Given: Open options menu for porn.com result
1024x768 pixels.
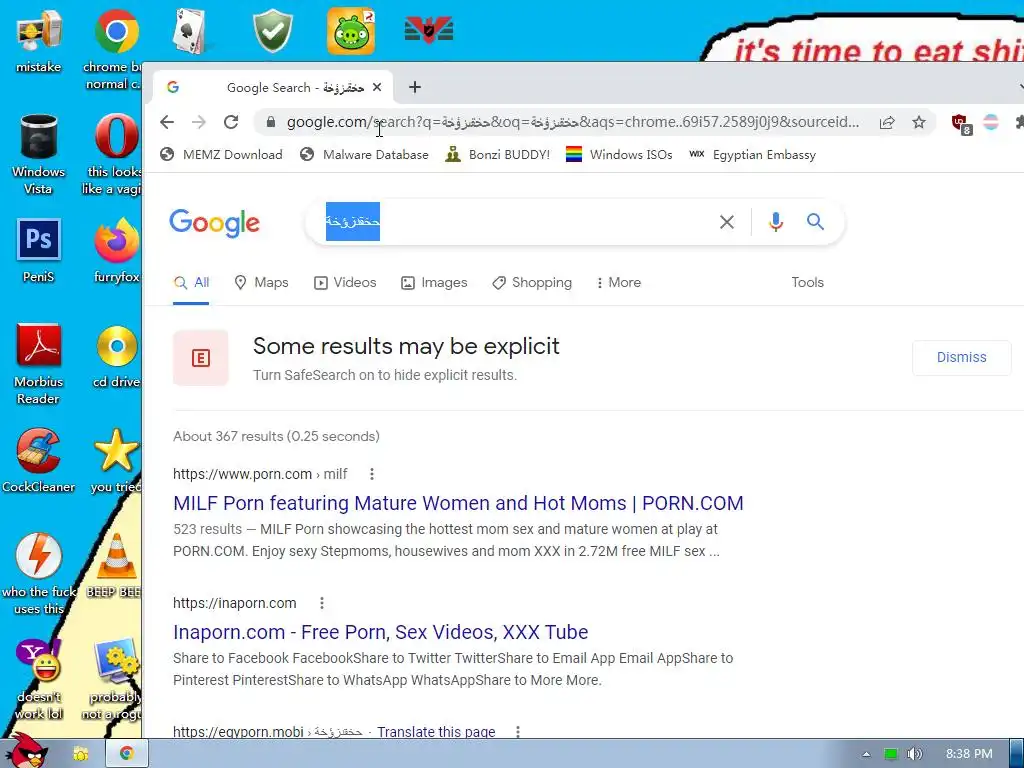Looking at the screenshot, I should (372, 474).
